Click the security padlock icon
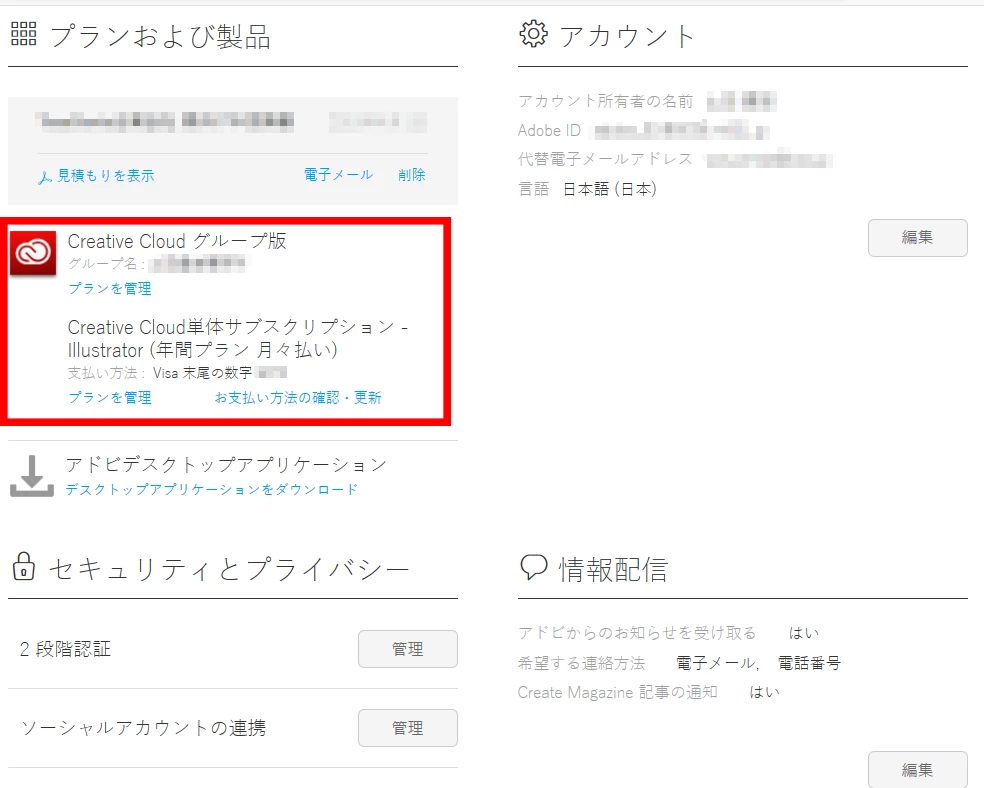Viewport: 984px width, 788px height. [x=24, y=566]
